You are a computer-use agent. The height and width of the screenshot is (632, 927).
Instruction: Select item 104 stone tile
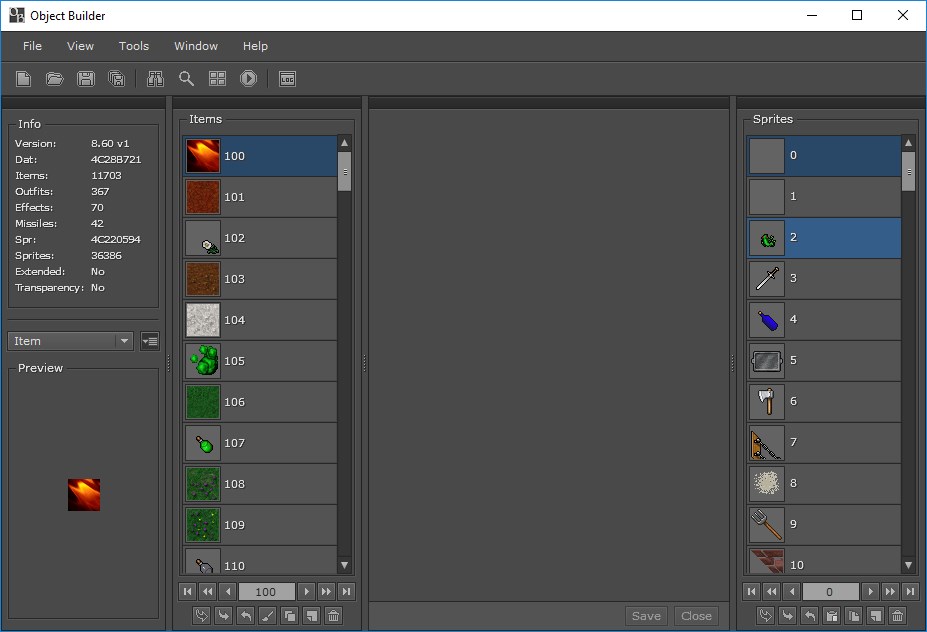pos(260,320)
